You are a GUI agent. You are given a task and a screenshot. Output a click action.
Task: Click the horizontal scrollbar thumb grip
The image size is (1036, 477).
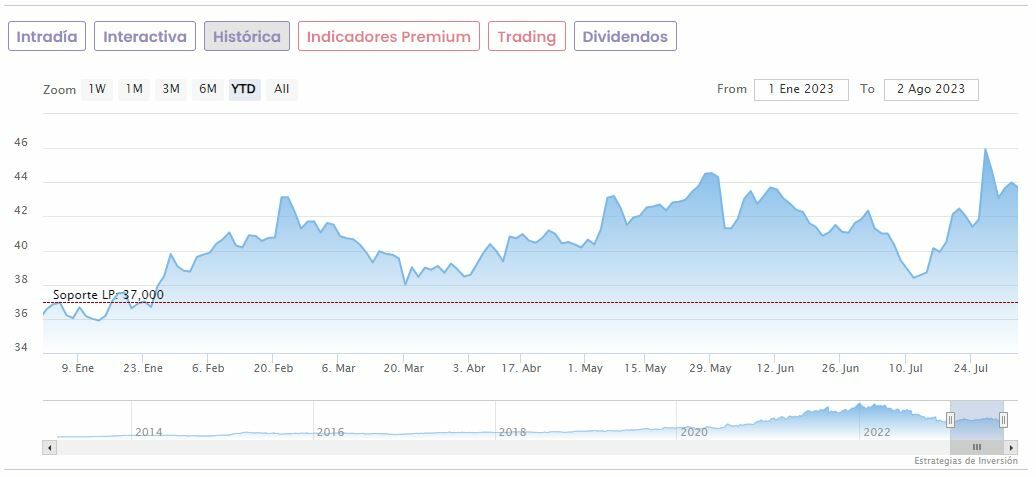pos(977,448)
